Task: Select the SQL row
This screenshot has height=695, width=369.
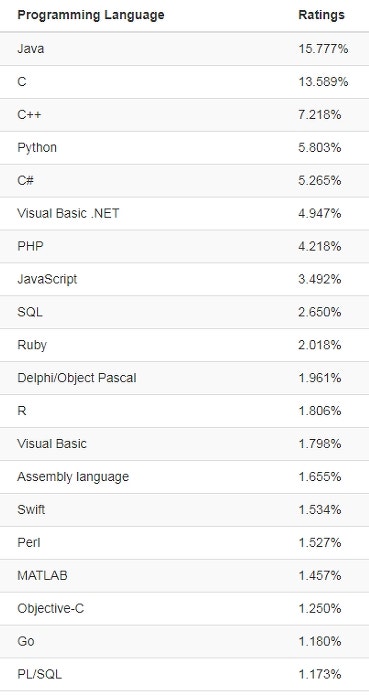Action: [x=184, y=312]
